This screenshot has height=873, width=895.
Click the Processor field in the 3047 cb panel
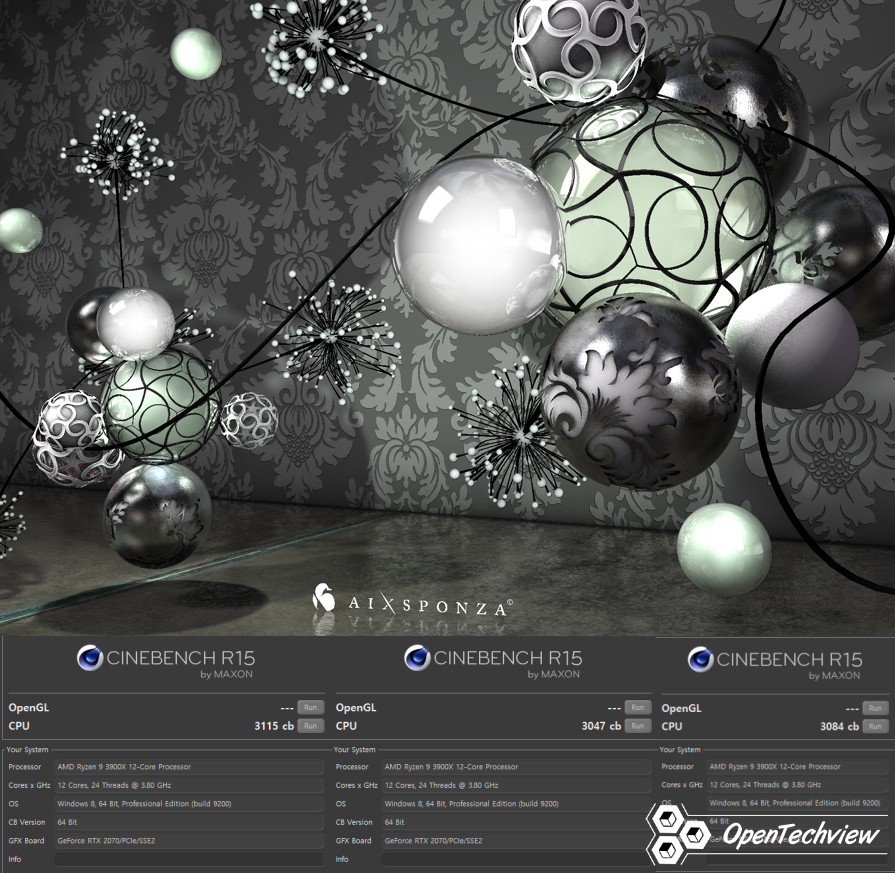coord(516,767)
